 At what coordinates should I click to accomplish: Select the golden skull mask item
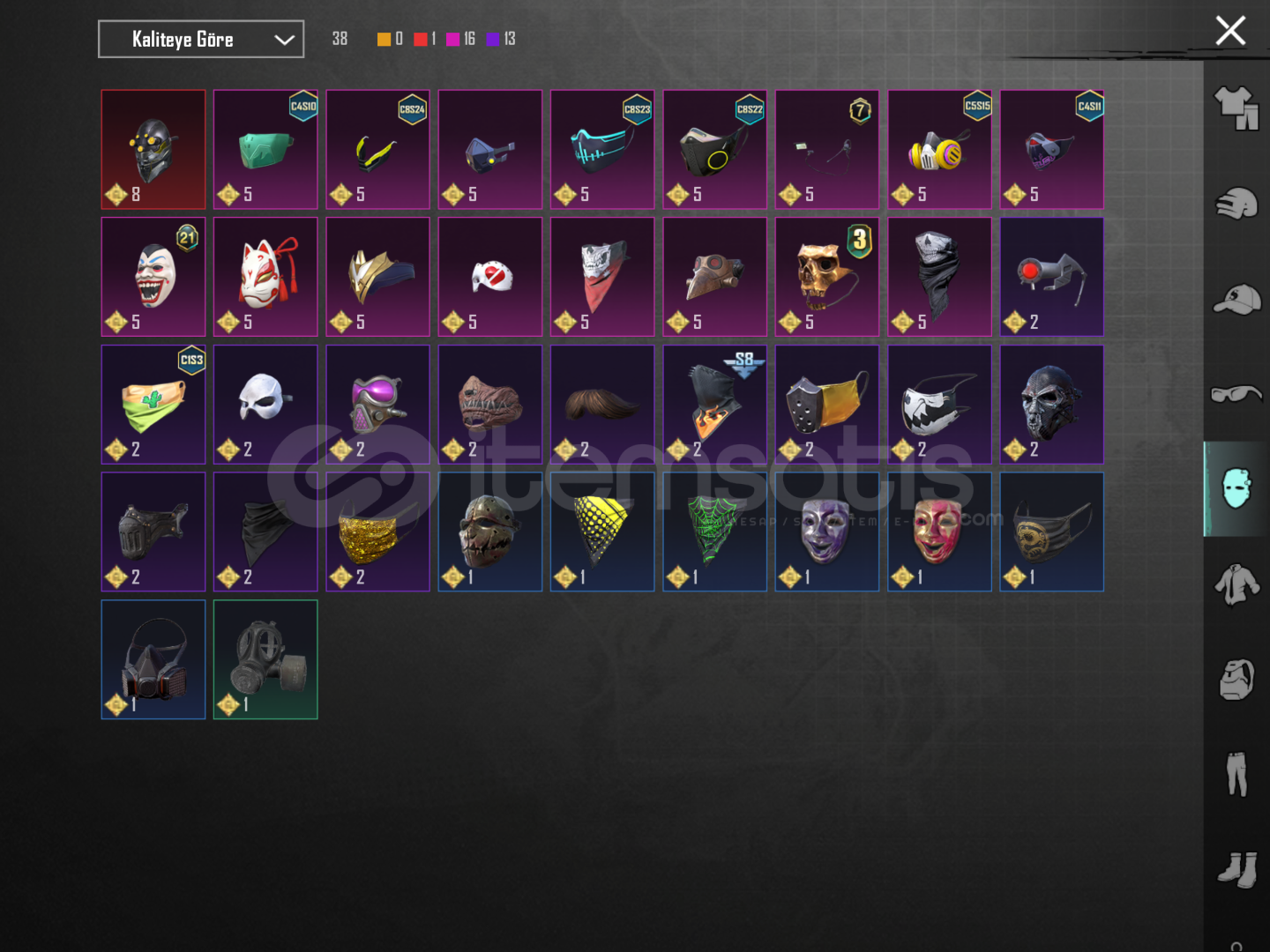coord(827,277)
